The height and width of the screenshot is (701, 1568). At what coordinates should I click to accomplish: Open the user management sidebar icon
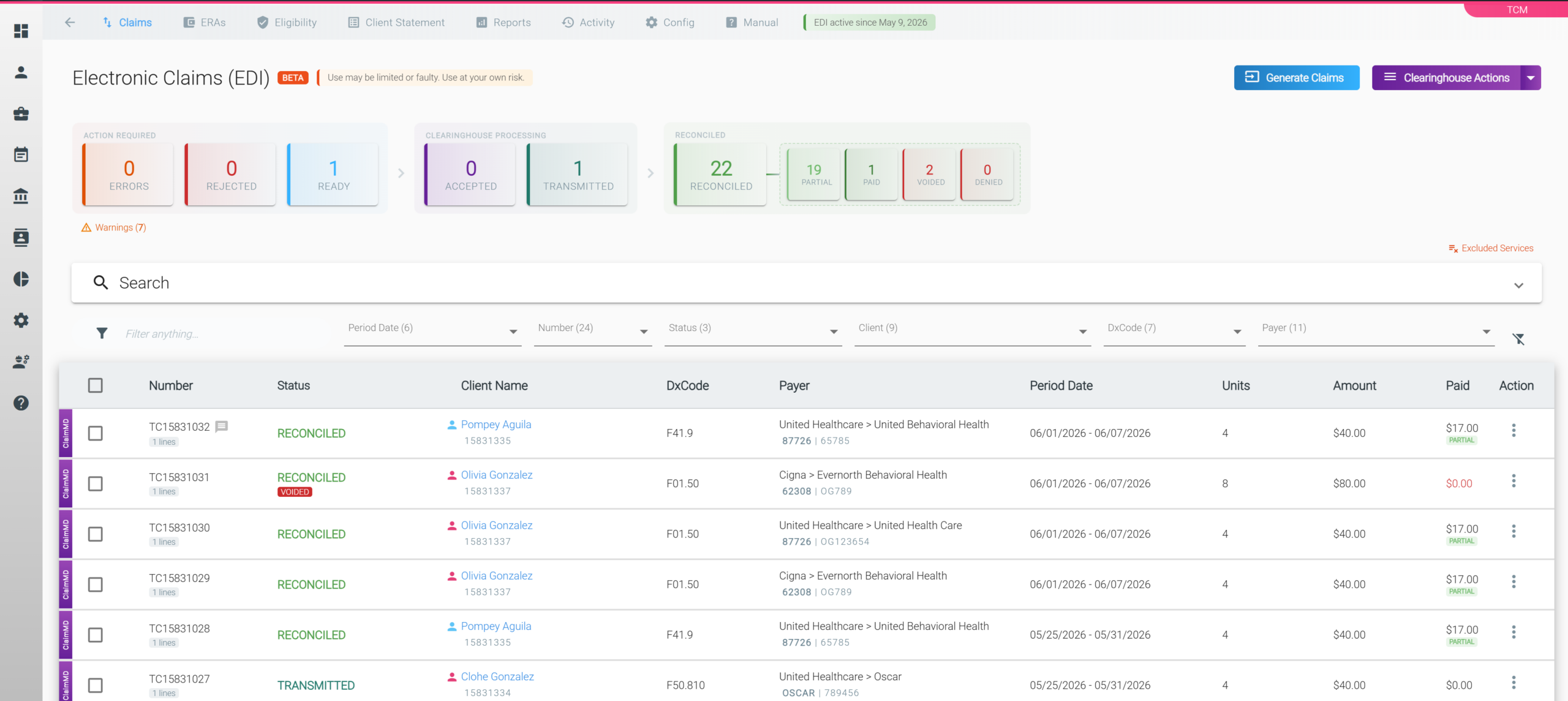21,362
